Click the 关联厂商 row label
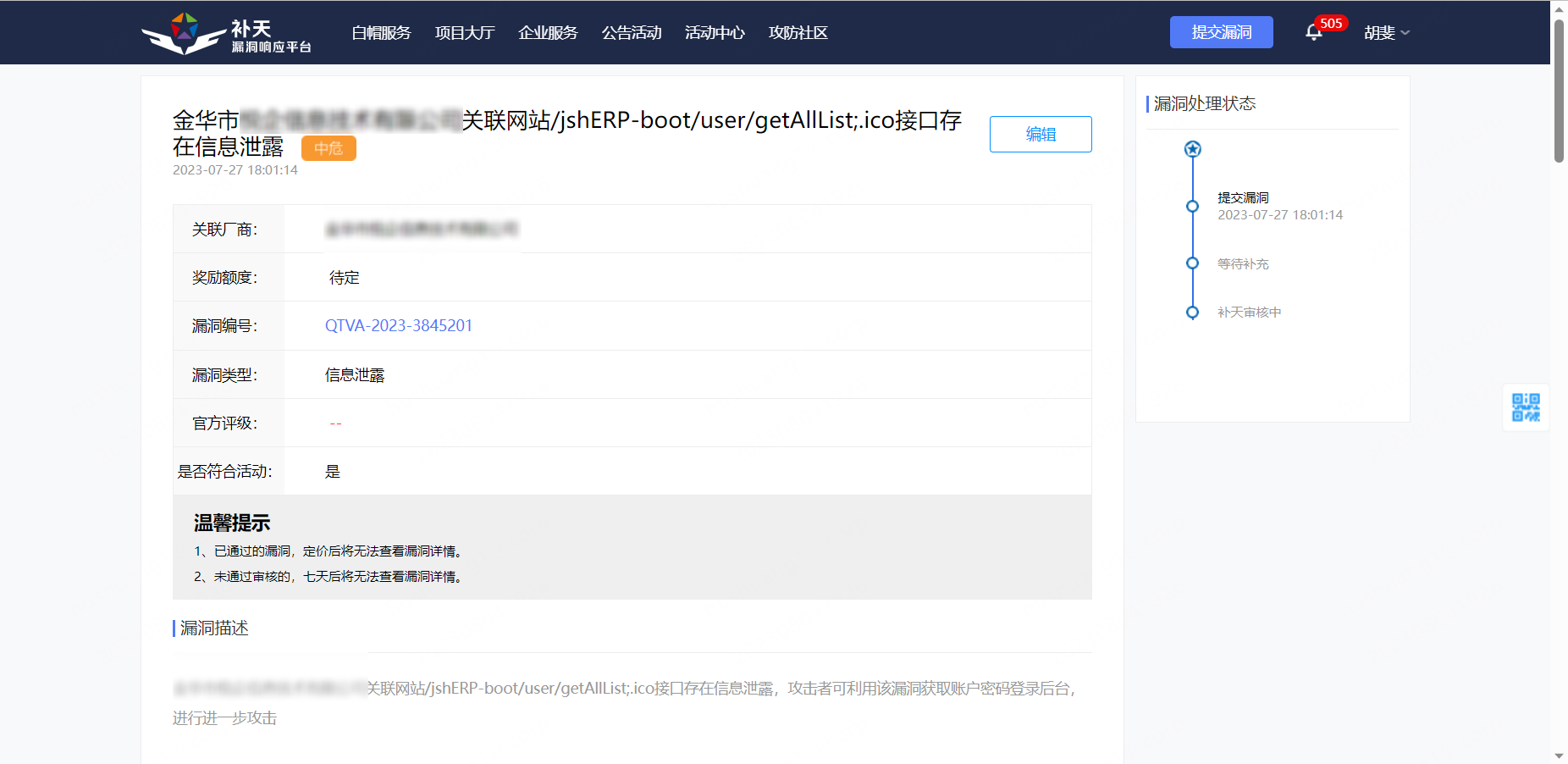 [224, 229]
